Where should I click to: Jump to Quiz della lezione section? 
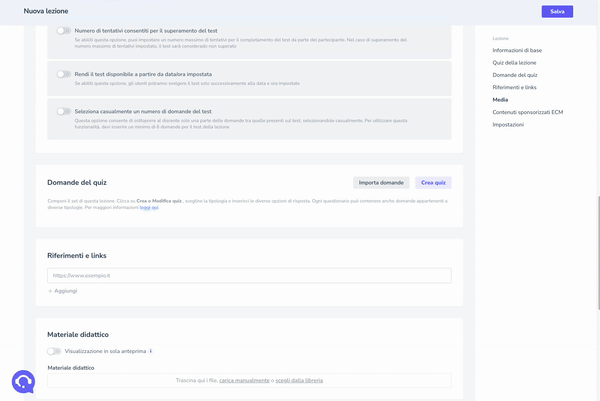point(514,62)
